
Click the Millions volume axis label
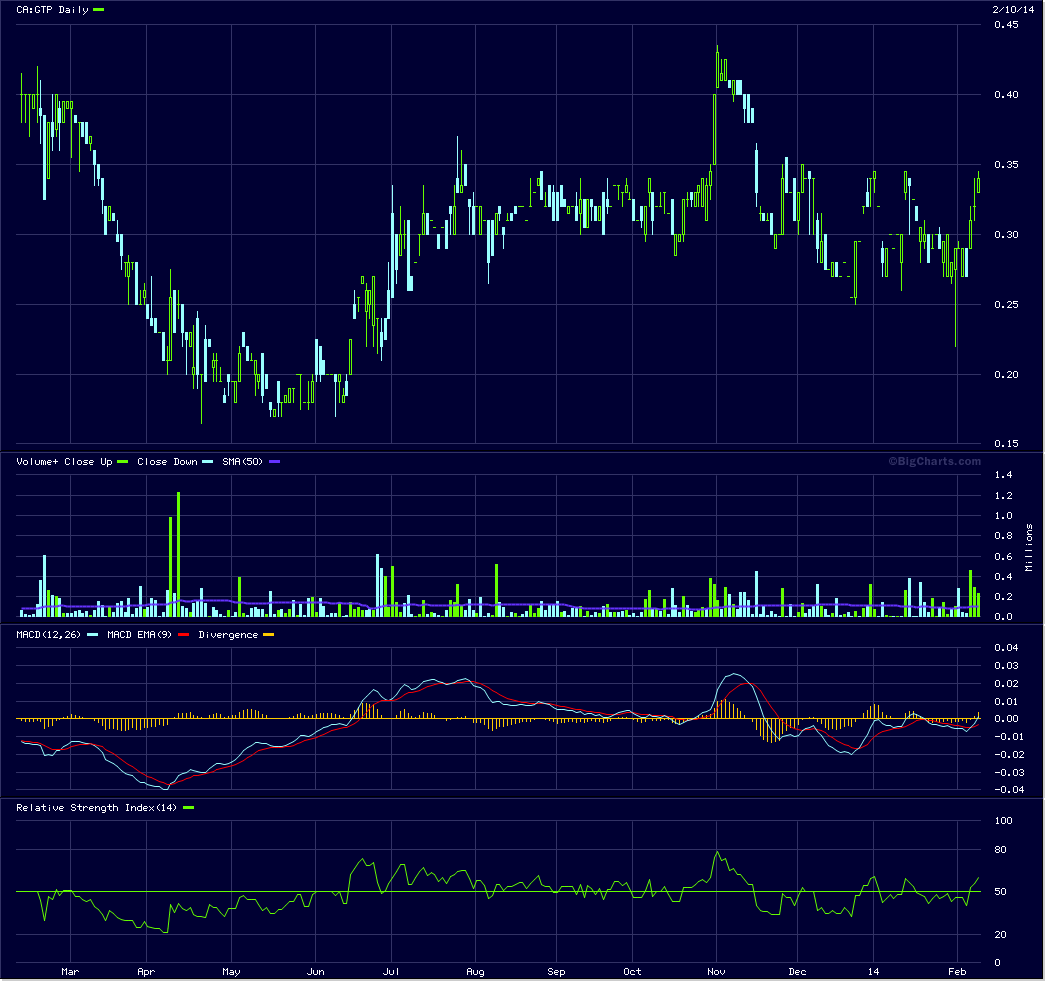1029,545
